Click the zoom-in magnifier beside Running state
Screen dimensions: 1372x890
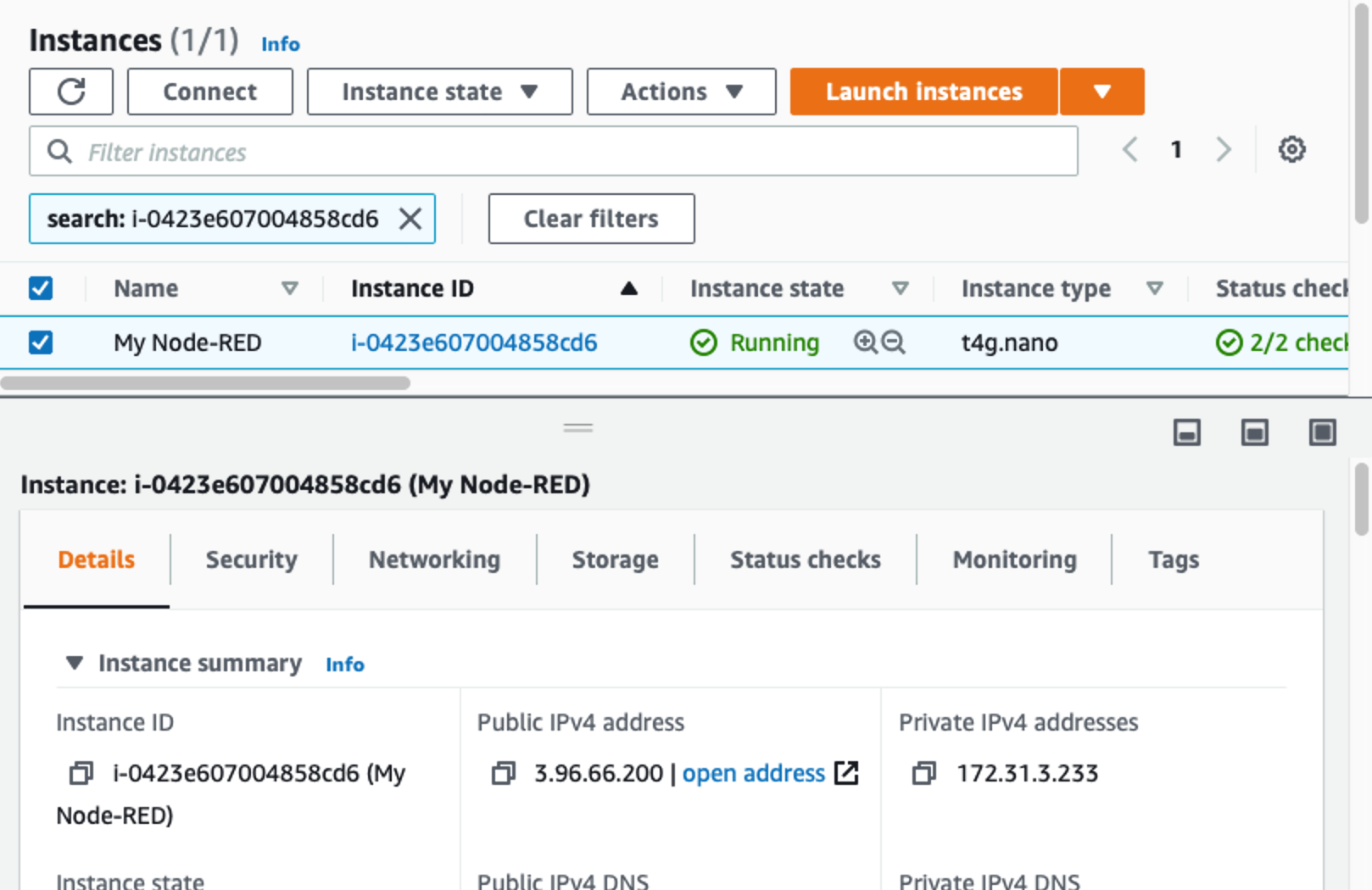click(864, 342)
